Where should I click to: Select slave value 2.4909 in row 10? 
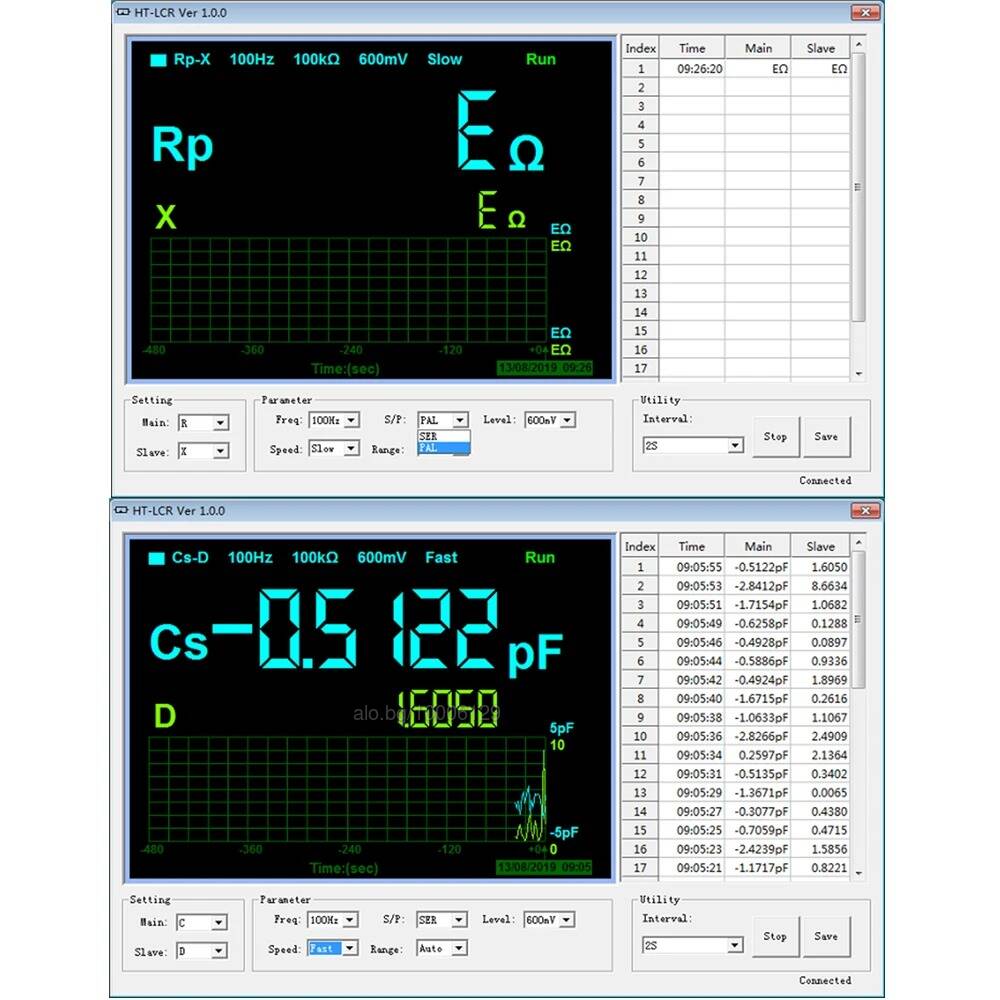820,737
